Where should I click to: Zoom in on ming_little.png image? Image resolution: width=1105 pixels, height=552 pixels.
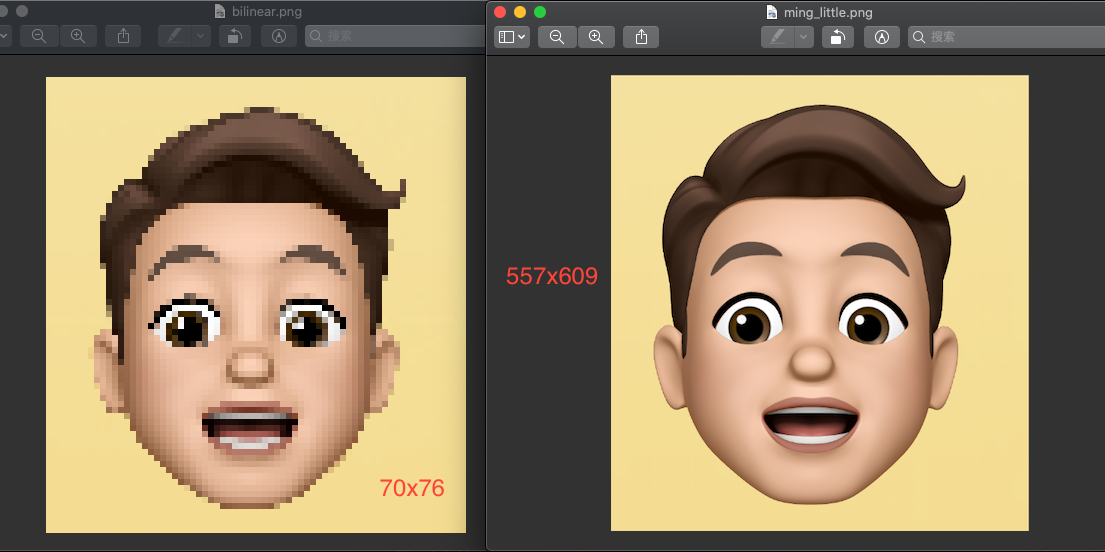point(596,37)
